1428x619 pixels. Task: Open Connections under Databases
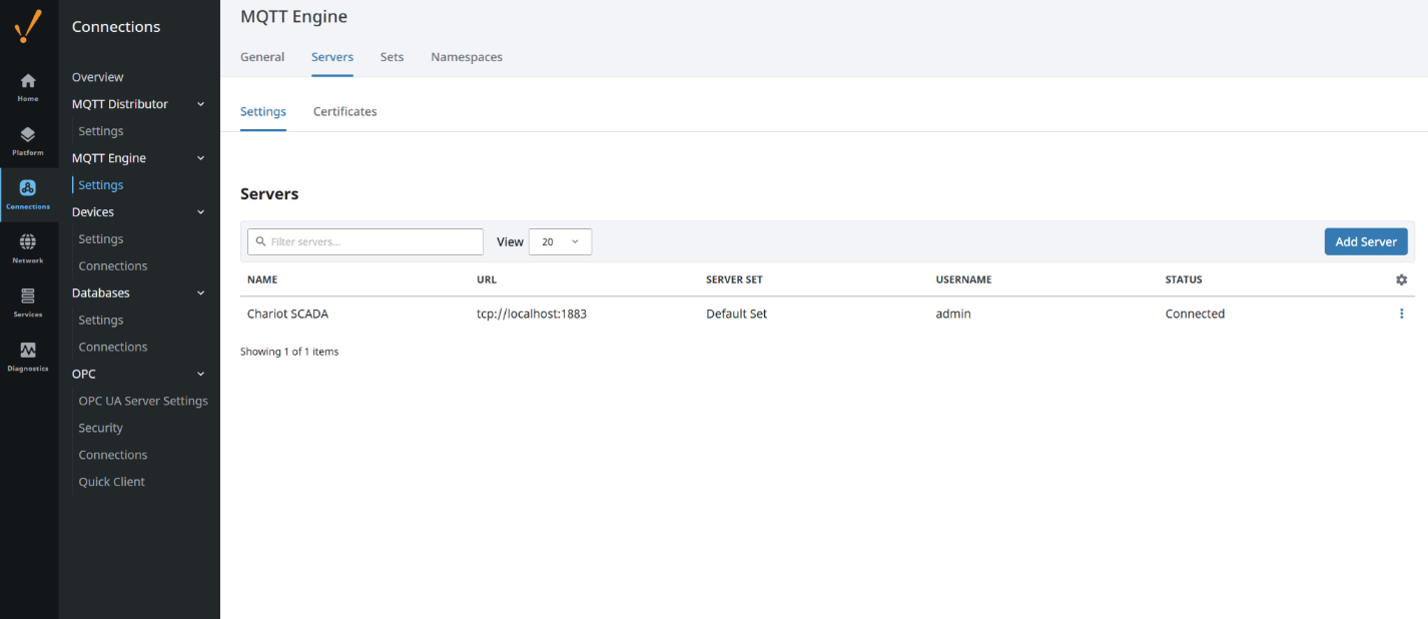(113, 347)
